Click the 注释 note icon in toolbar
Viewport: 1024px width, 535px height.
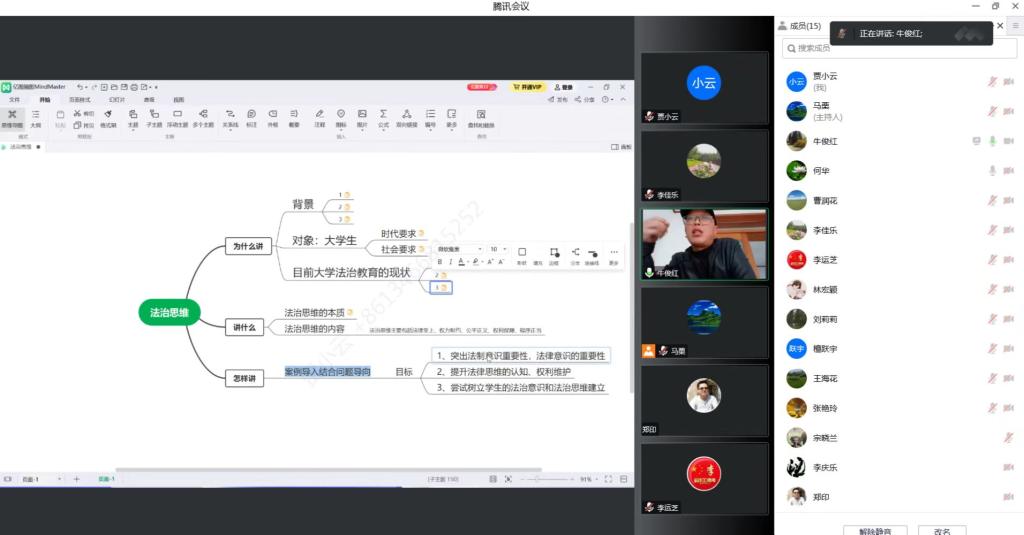pyautogui.click(x=320, y=117)
